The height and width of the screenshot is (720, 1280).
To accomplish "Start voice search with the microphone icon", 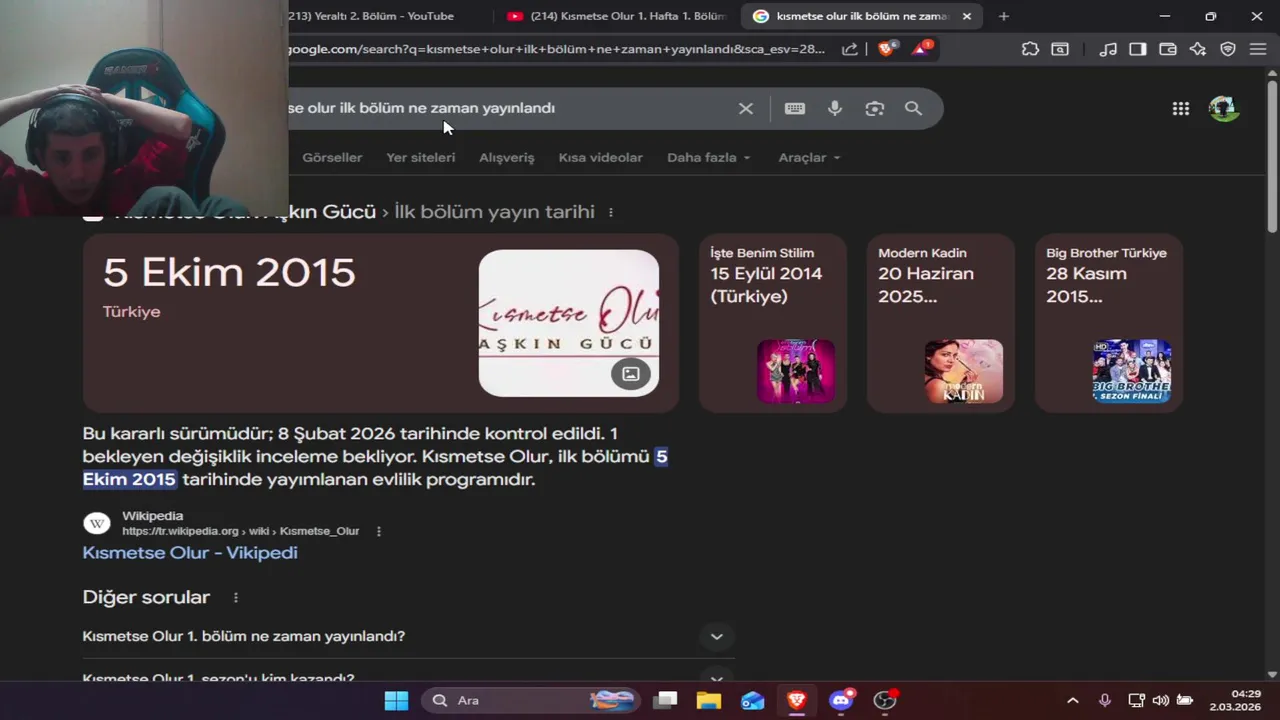I will (x=835, y=108).
